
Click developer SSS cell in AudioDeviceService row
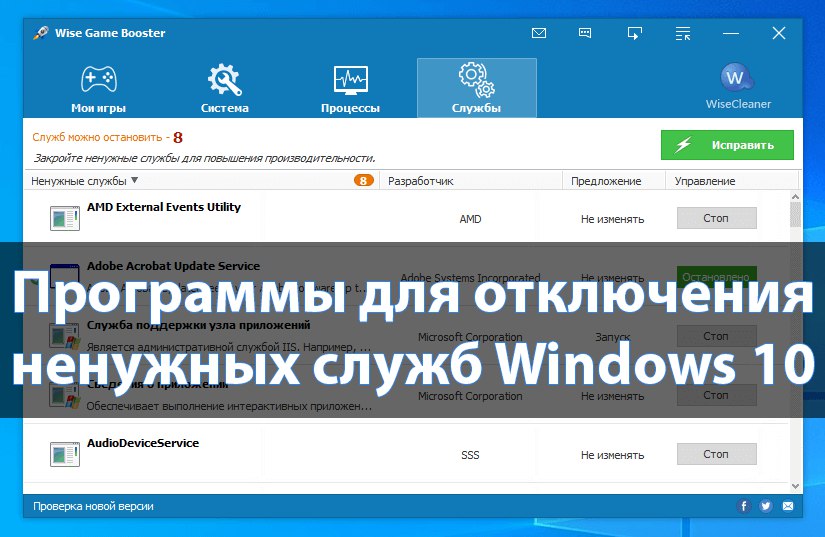coord(470,455)
